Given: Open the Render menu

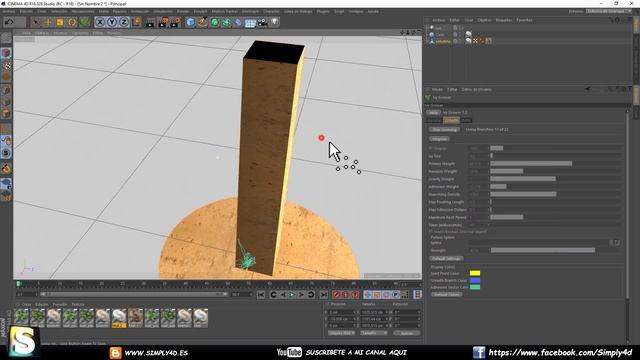Looking at the screenshot, I should 183,11.
